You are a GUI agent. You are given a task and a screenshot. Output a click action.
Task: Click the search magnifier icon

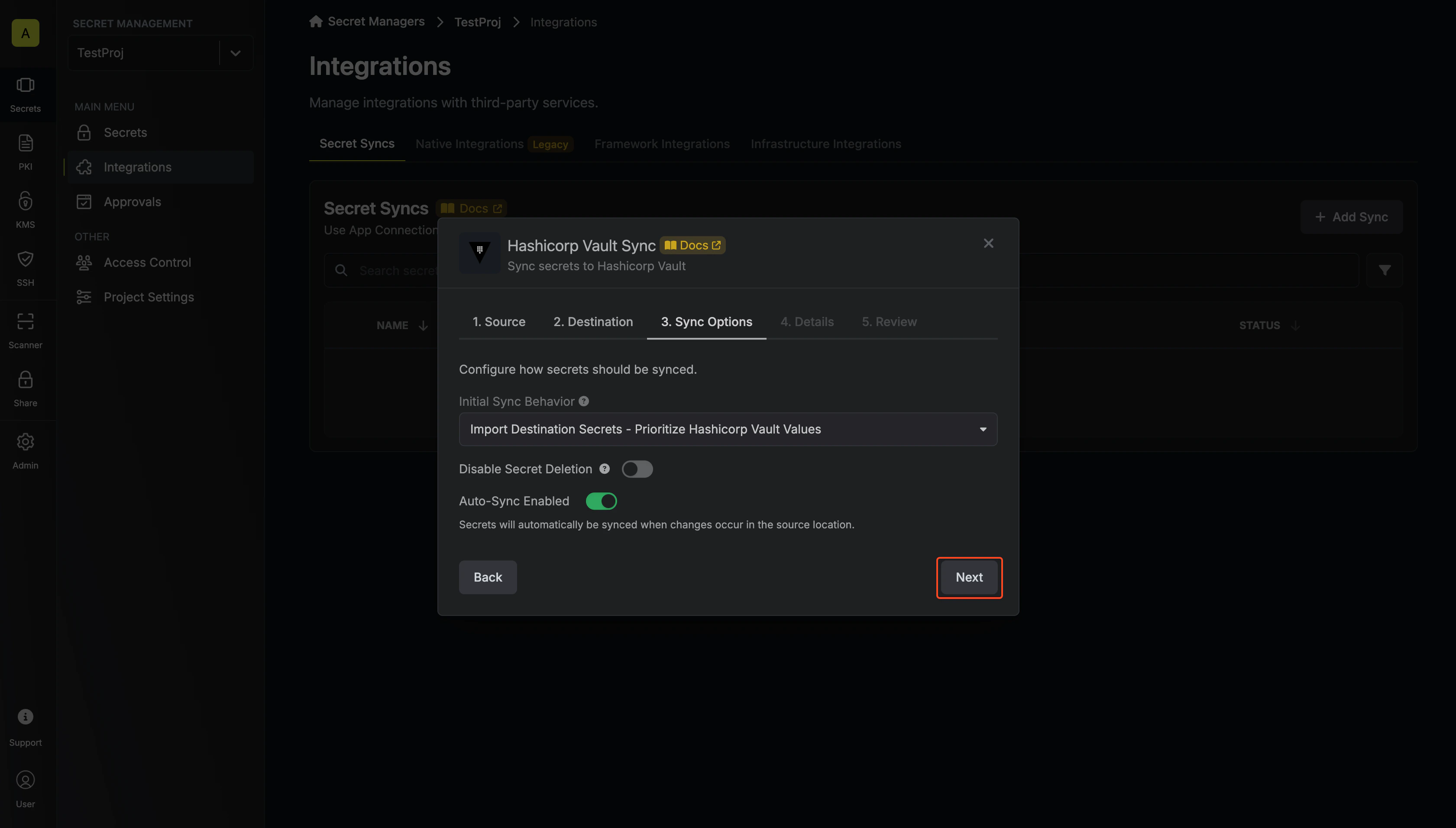point(341,270)
